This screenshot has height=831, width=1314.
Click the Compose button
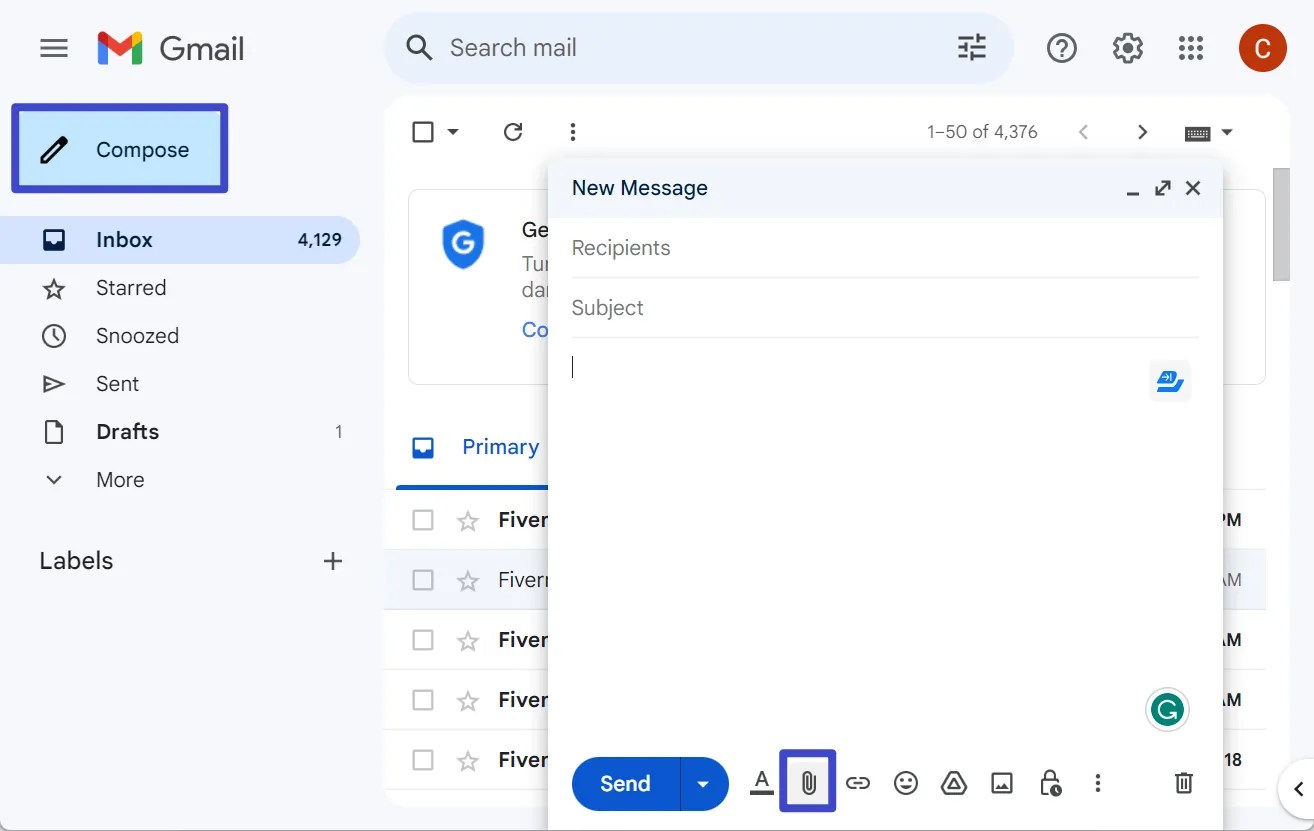pos(120,147)
